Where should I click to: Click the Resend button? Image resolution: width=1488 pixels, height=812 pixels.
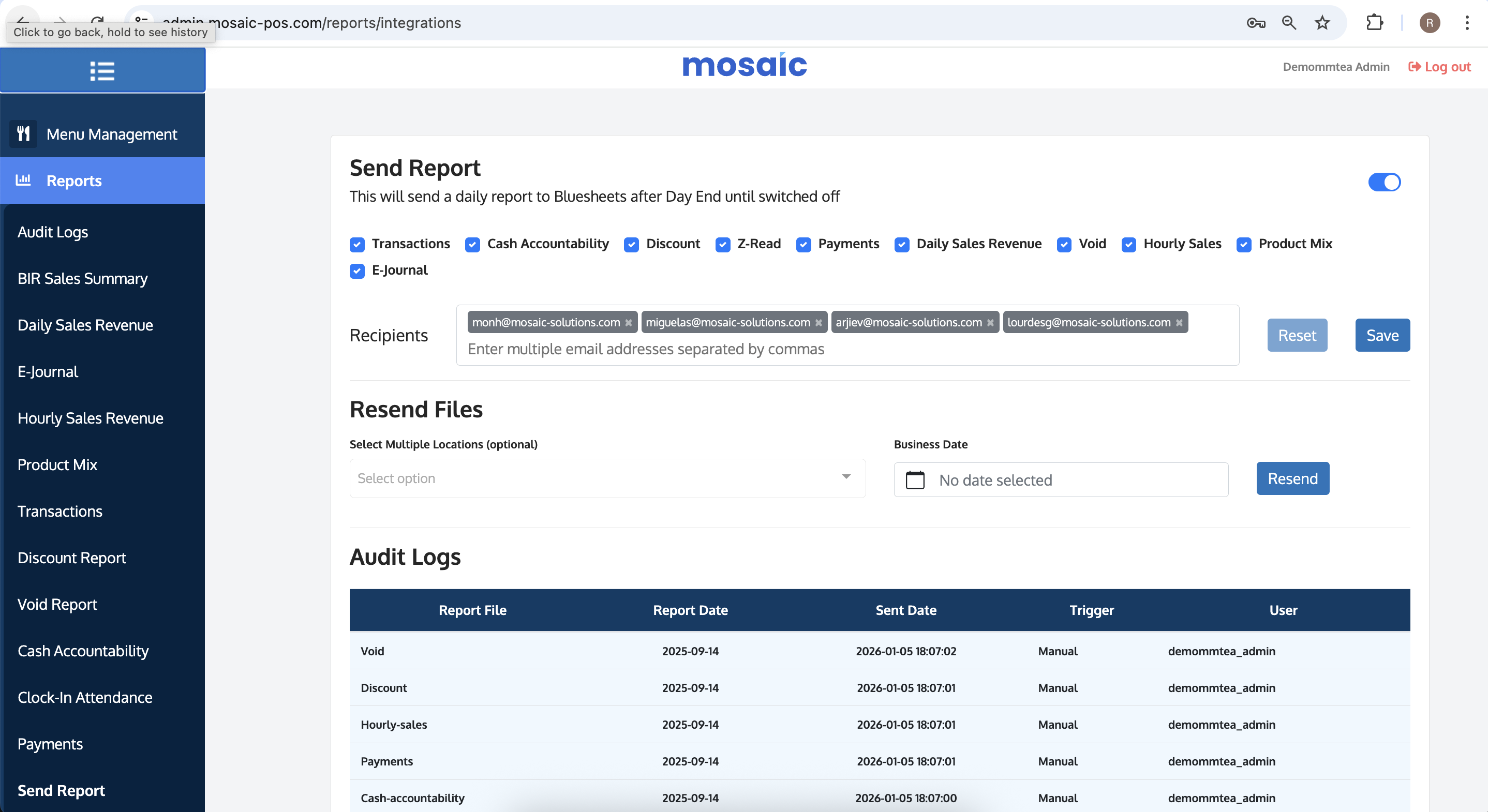1292,478
